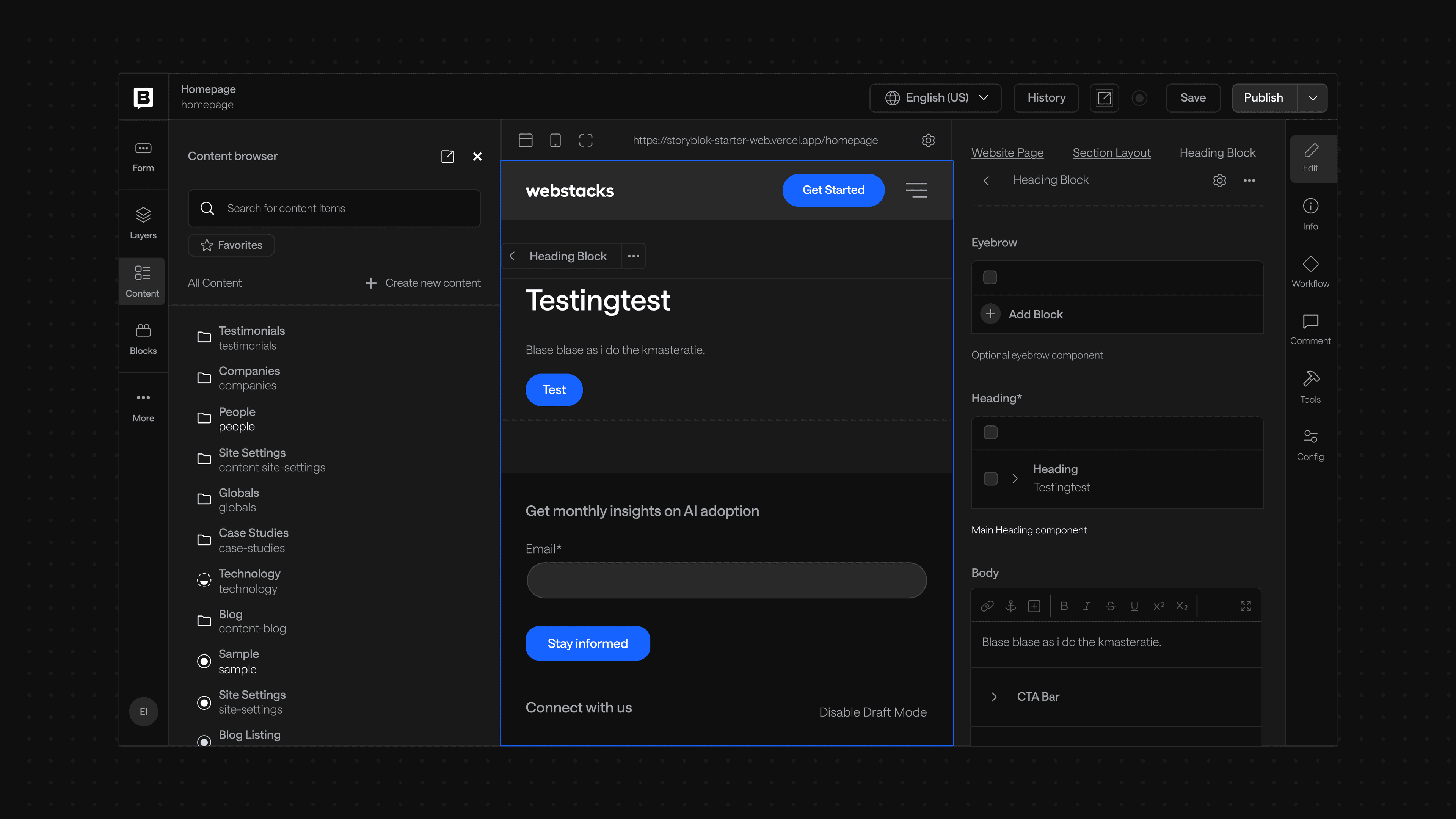Pop out the Content browser

coord(447,157)
